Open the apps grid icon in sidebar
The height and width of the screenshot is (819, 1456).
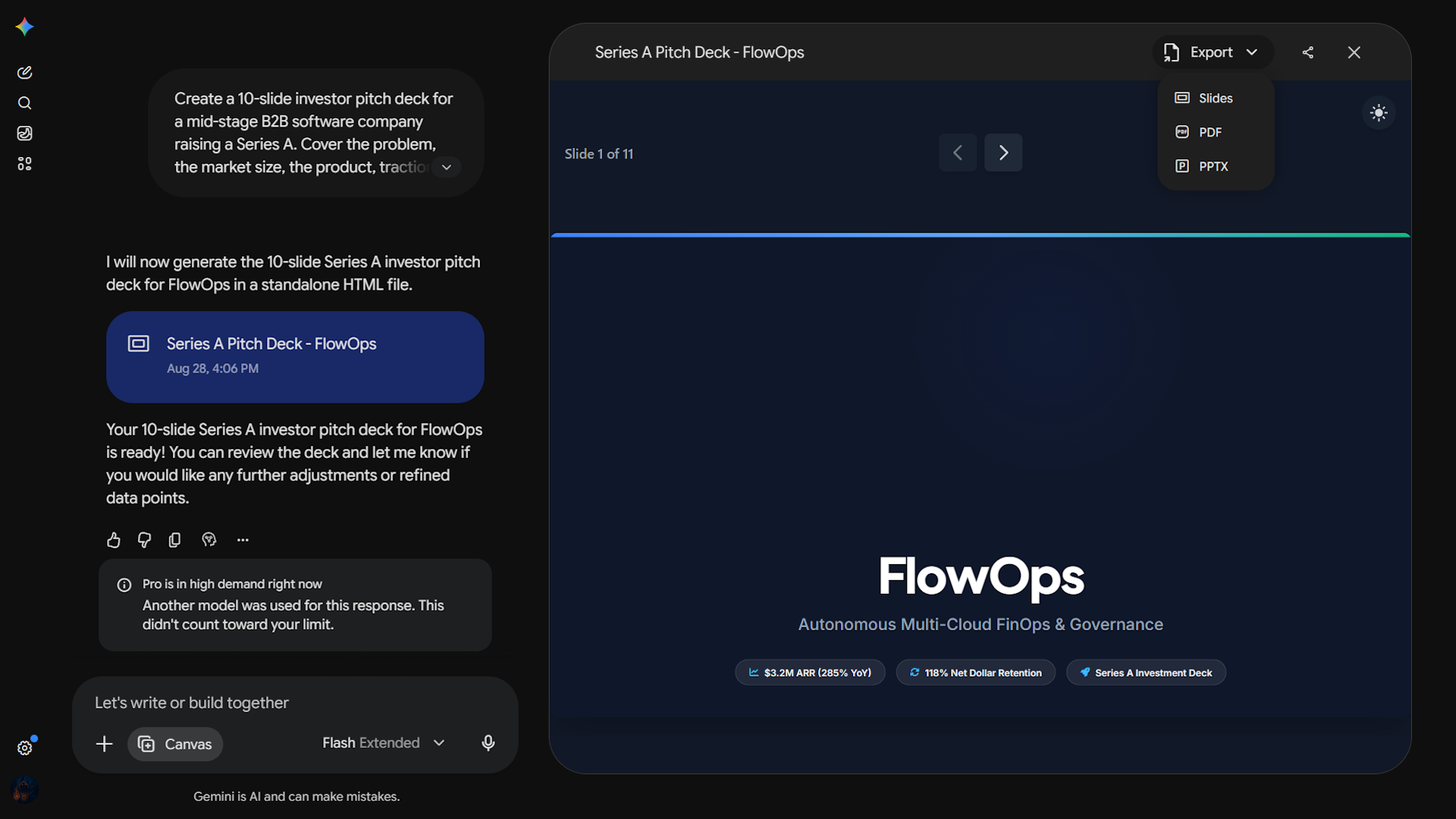click(24, 164)
